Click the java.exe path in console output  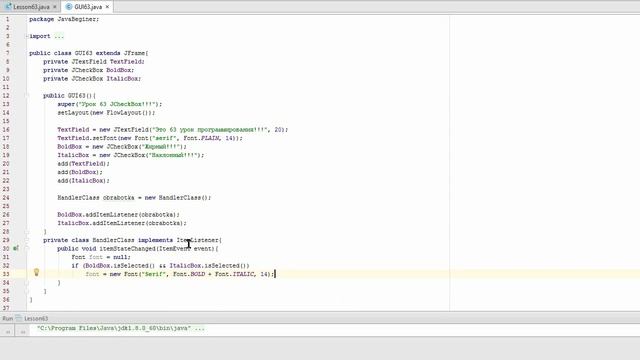pos(114,328)
